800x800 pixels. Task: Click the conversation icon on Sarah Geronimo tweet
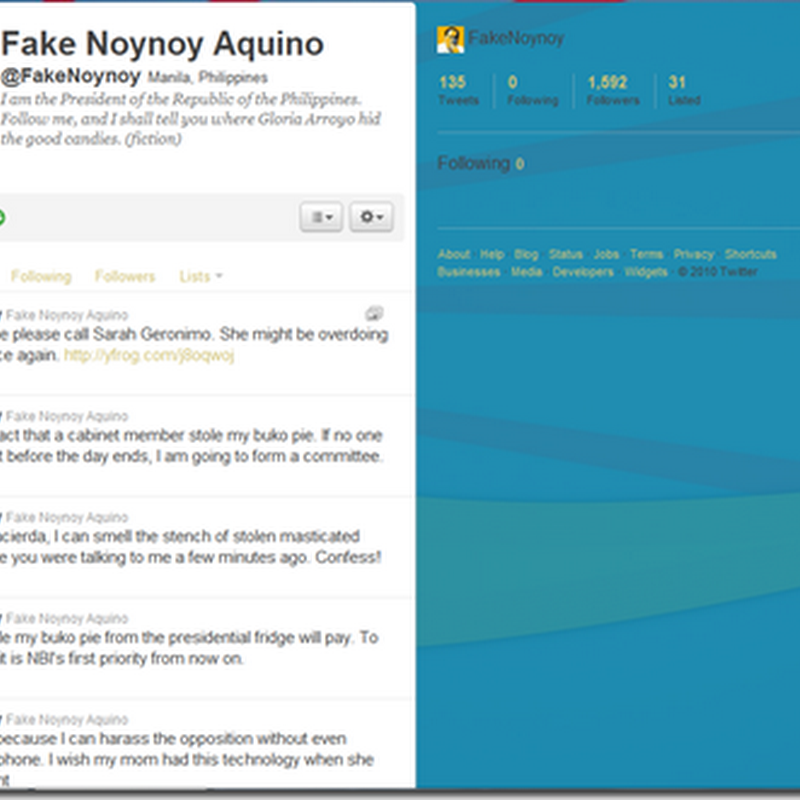(x=374, y=313)
